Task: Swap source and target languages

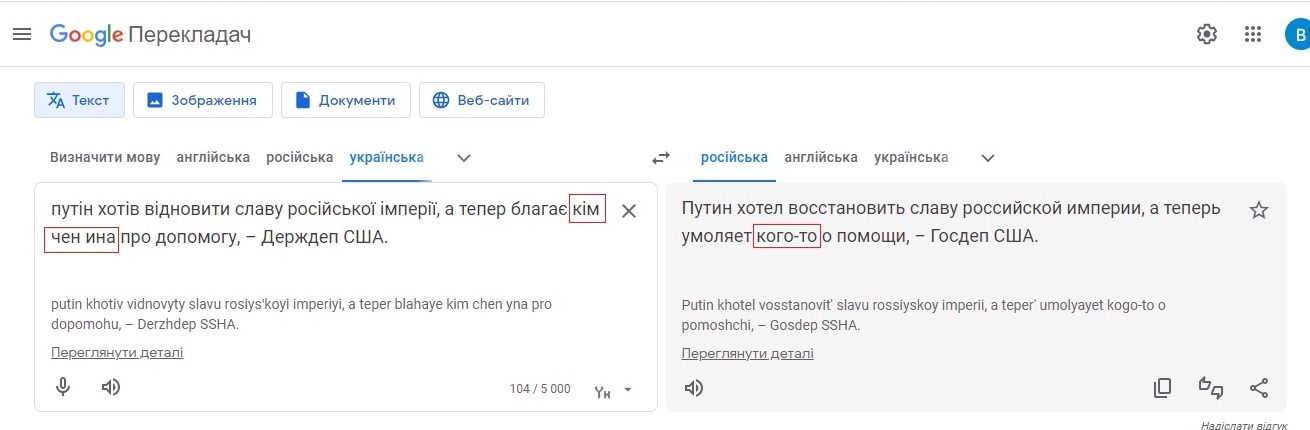Action: coord(660,158)
